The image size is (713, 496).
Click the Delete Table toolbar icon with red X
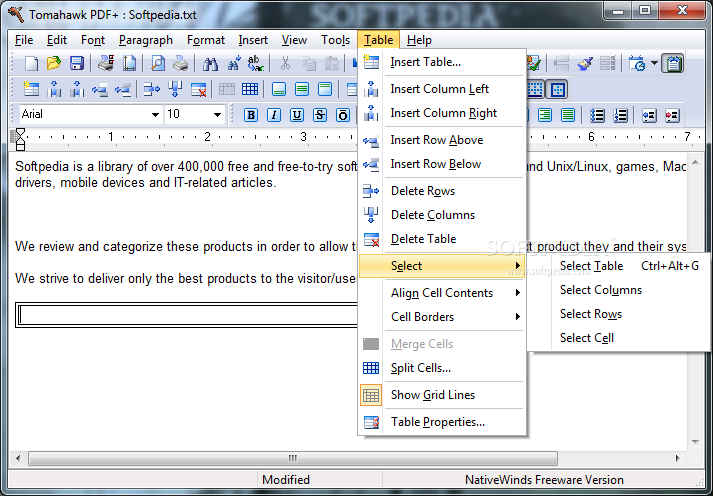pos(199,89)
